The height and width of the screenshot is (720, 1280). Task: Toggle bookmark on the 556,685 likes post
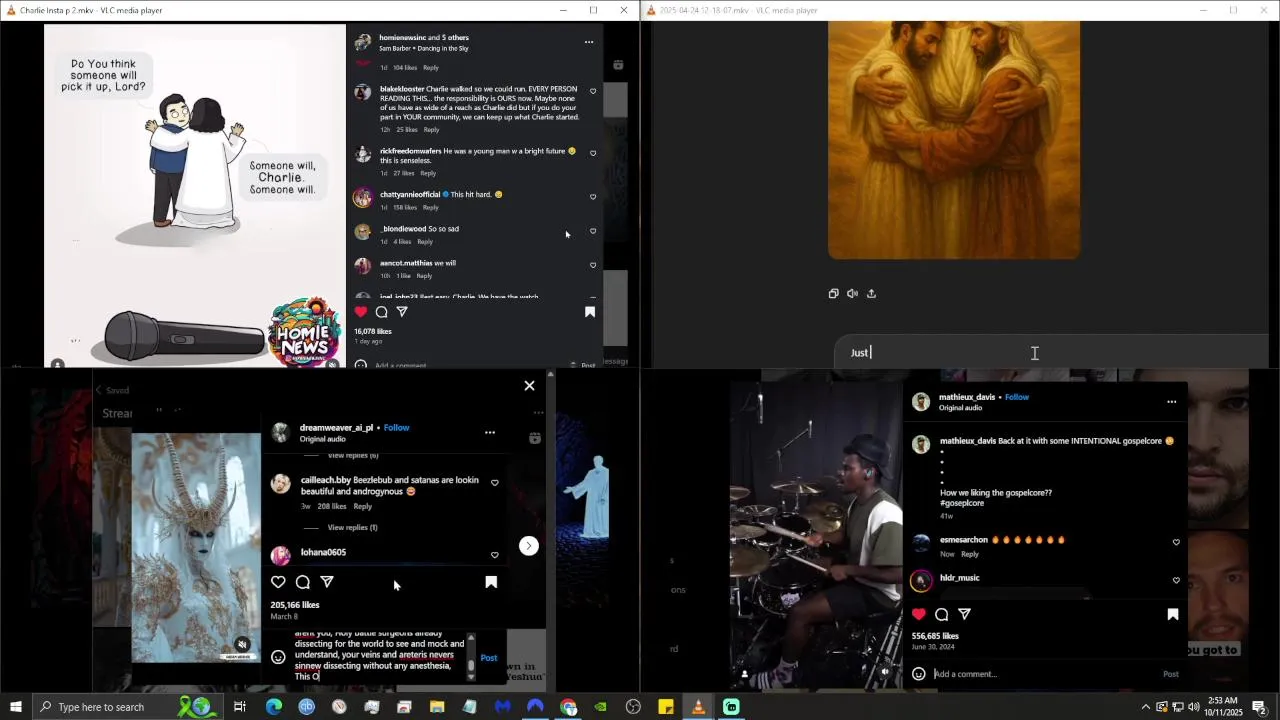[1173, 614]
